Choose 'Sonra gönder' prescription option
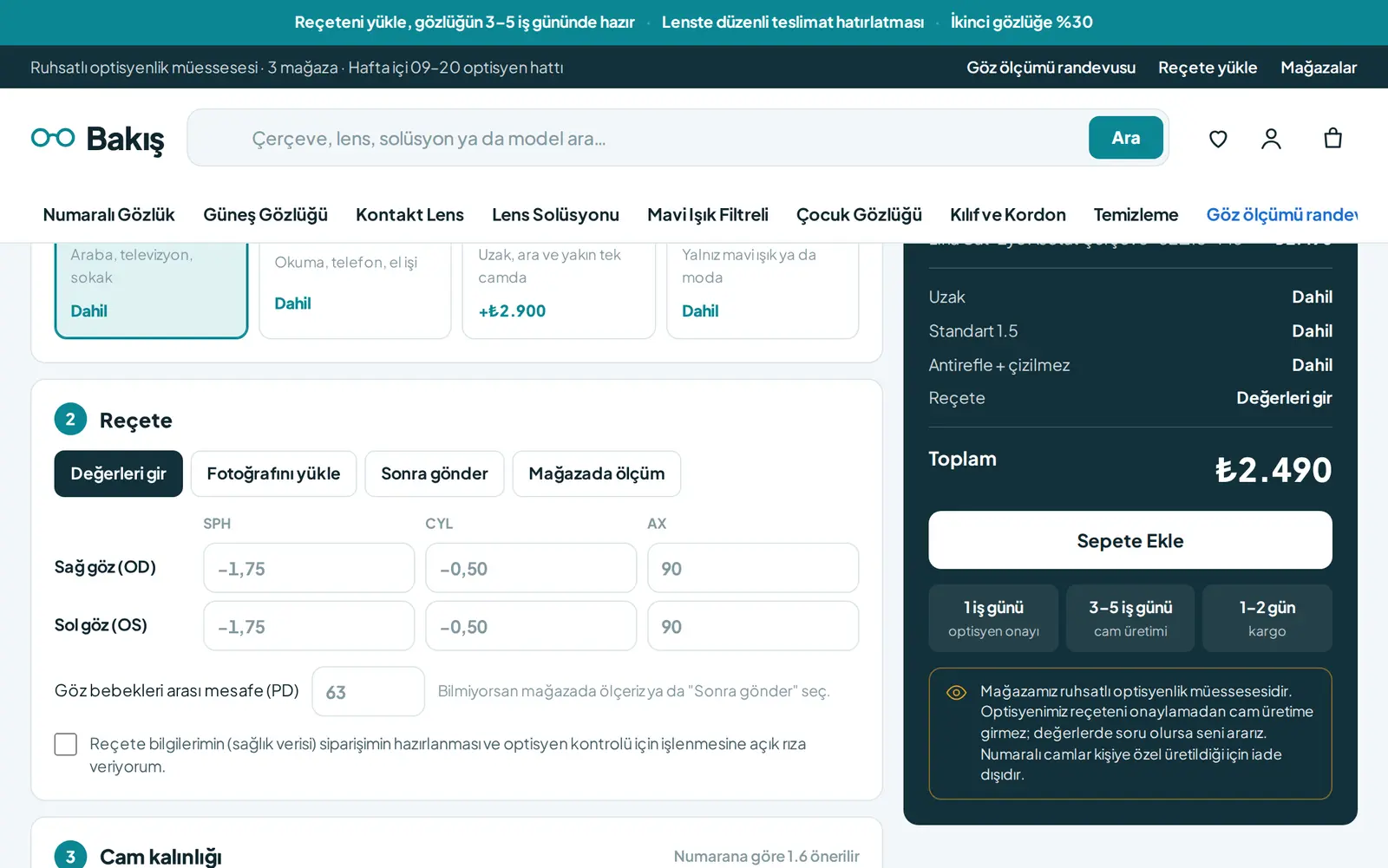 (435, 473)
